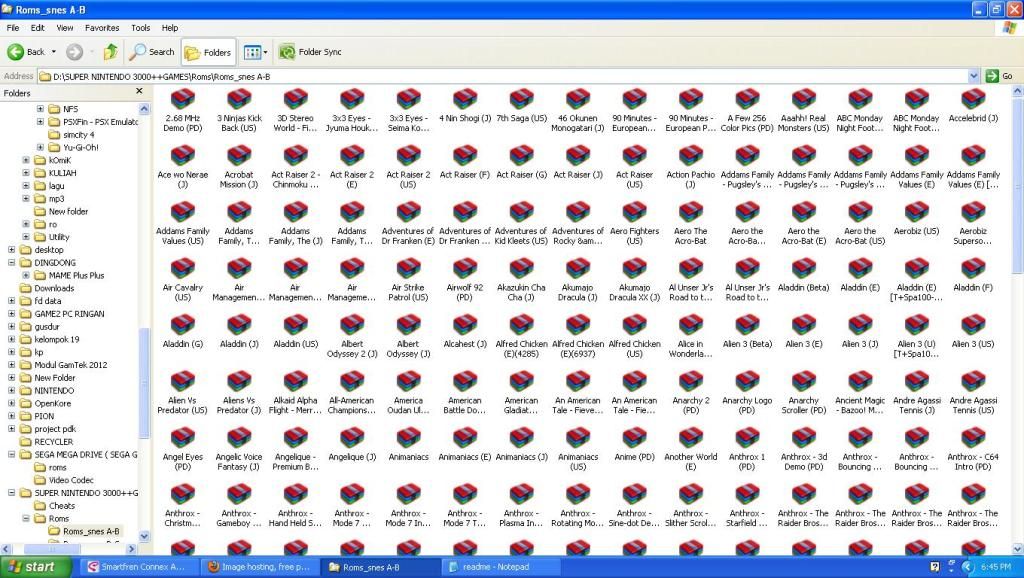Select the 7th Saga (US) archive

tap(521, 106)
